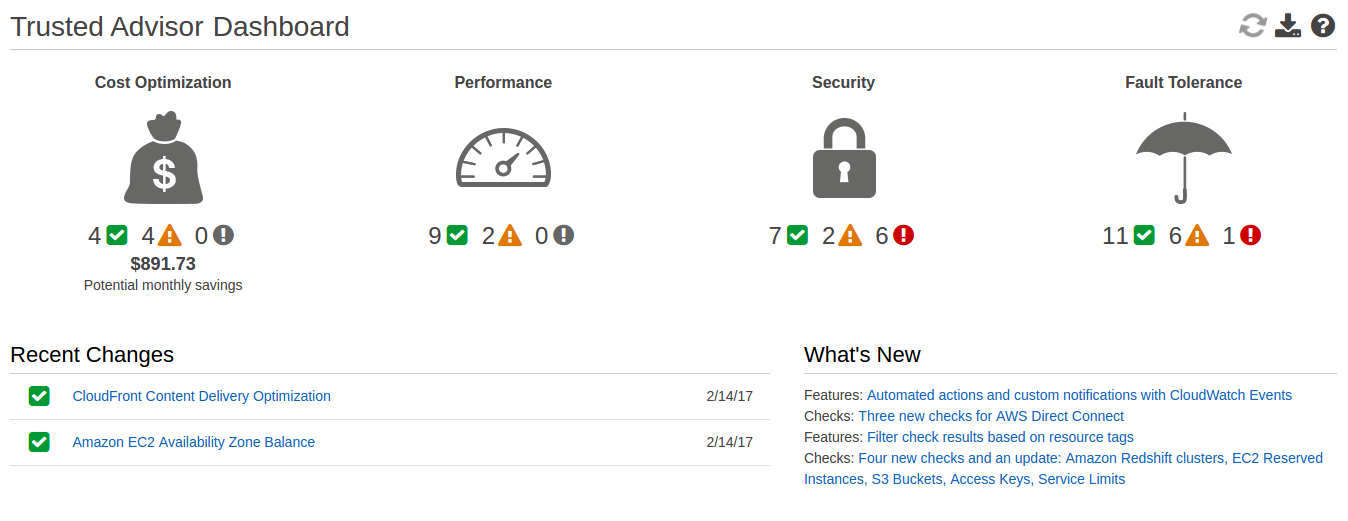Click green check beside CloudFront Content Delivery
This screenshot has height=521, width=1348.
(39, 396)
